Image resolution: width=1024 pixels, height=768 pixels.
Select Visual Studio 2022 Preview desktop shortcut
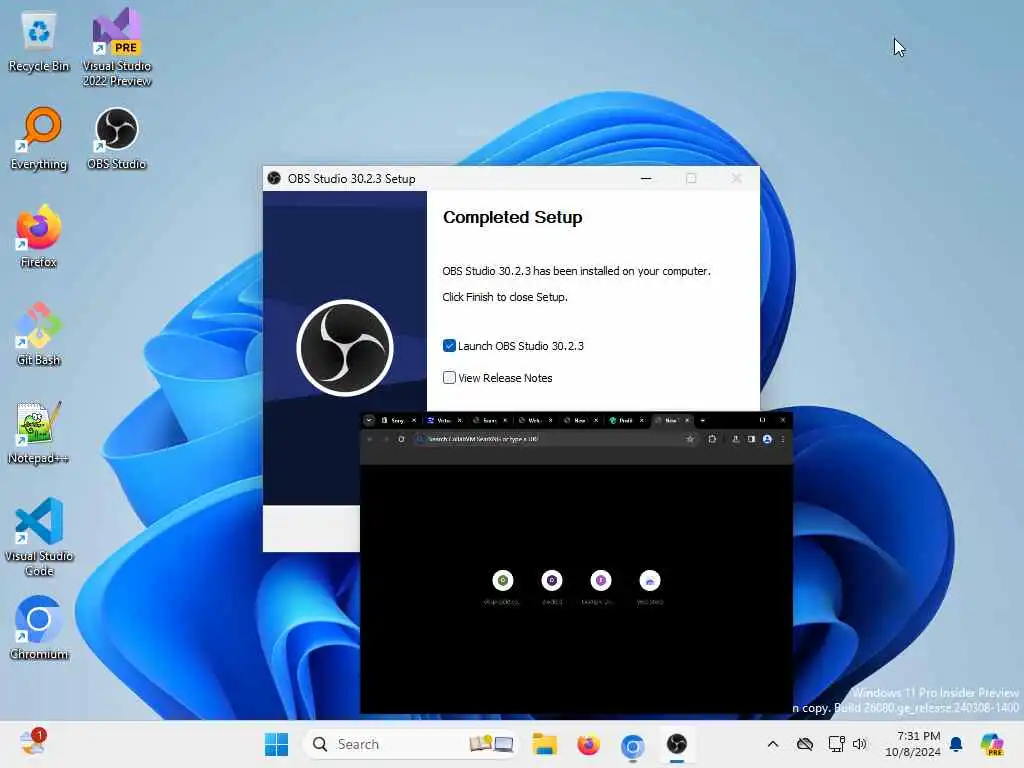click(x=117, y=47)
